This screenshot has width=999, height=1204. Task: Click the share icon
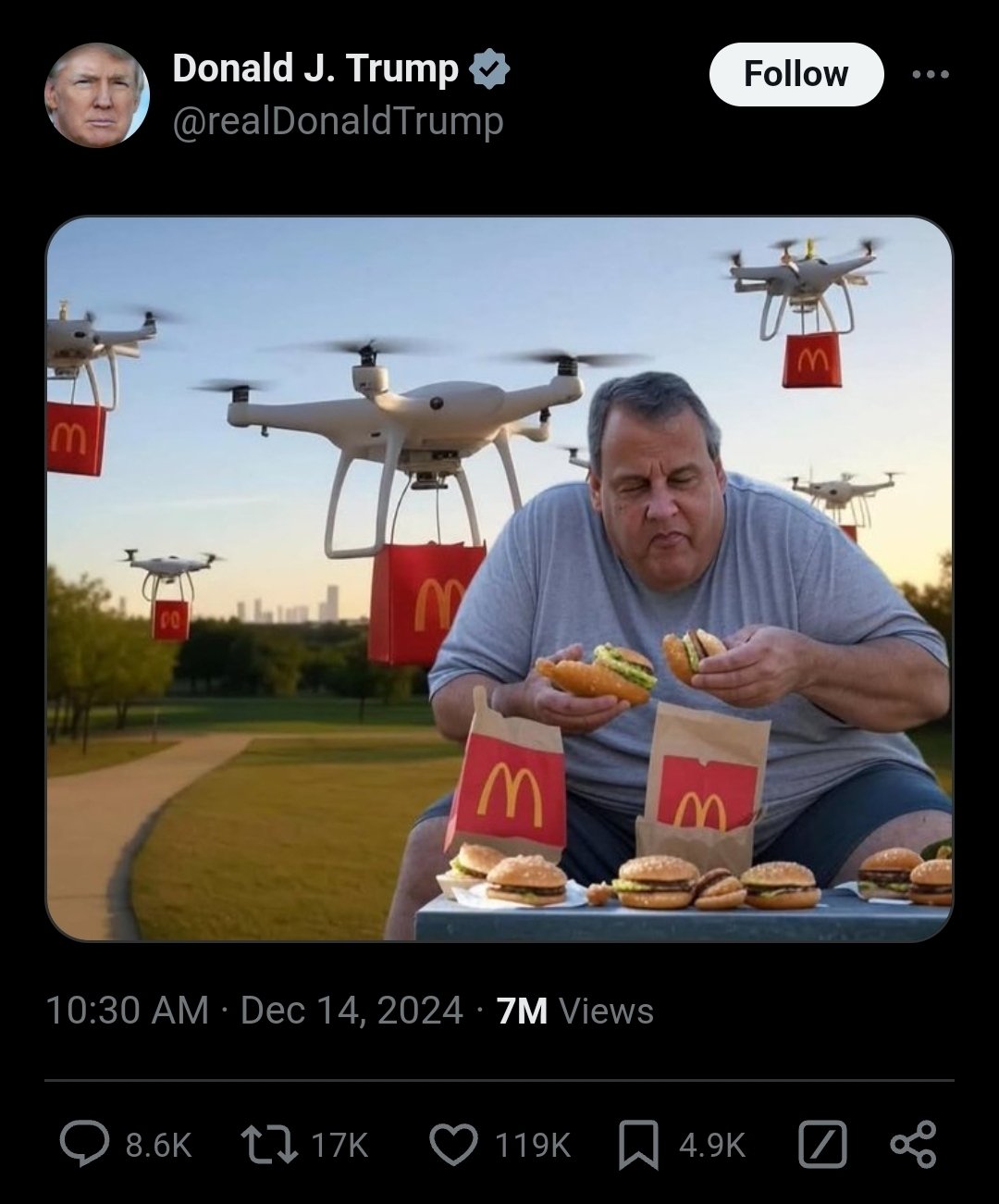pos(913,1145)
